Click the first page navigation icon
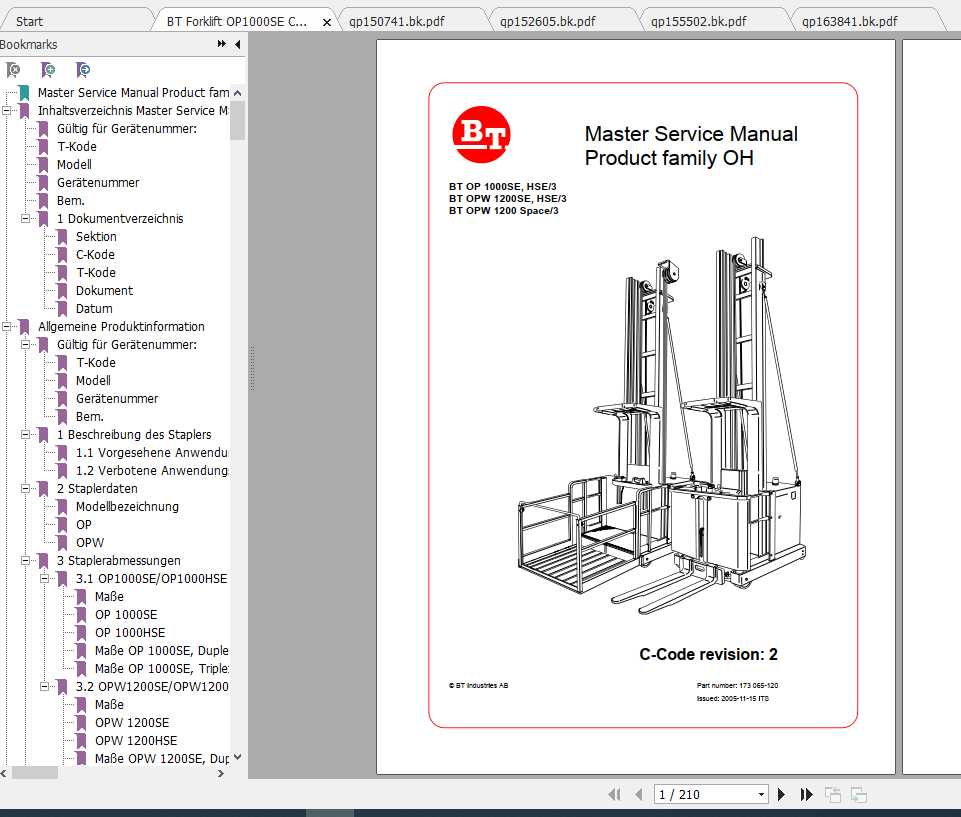961x817 pixels. [616, 794]
